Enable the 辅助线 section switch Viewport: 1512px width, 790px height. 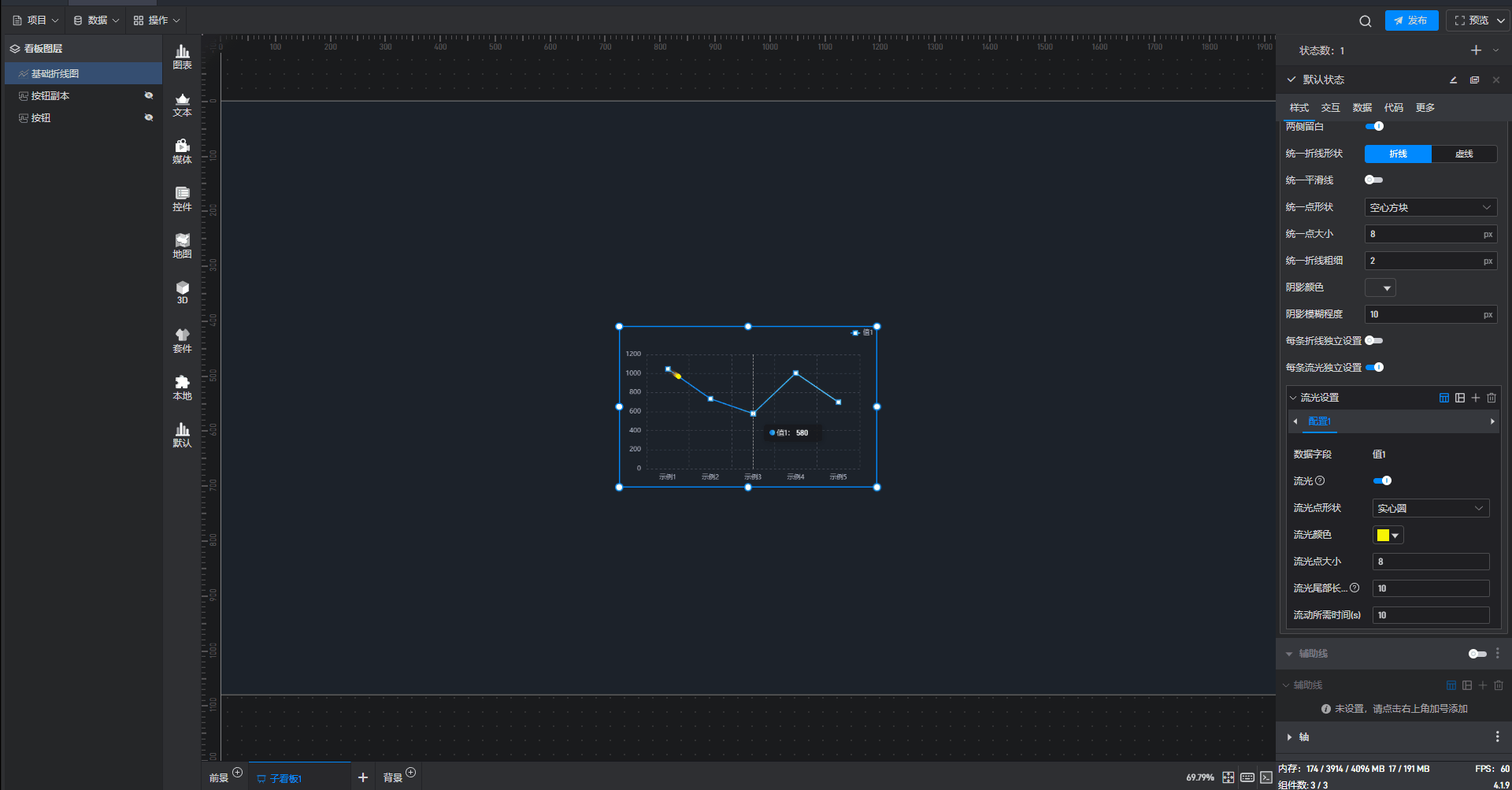coord(1477,654)
